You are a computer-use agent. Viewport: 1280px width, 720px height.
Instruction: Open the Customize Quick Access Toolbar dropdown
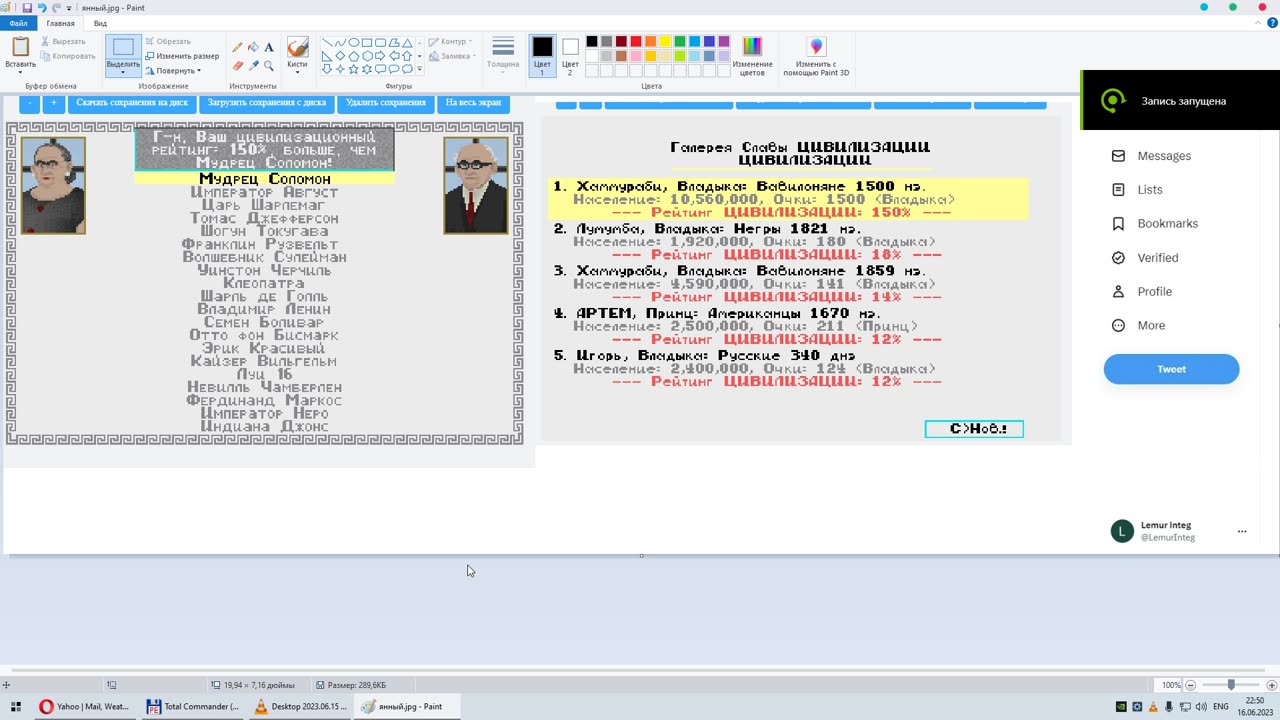coord(69,7)
